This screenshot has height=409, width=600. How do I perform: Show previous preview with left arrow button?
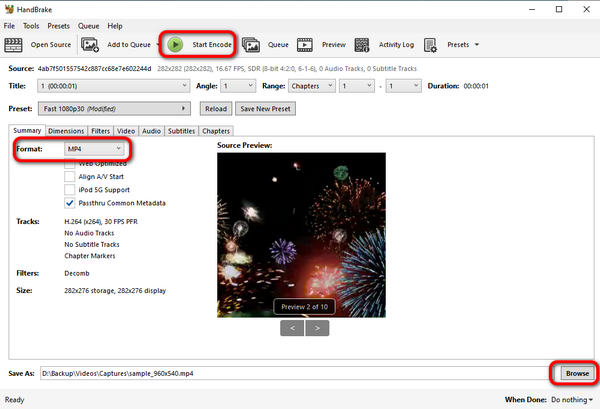pyautogui.click(x=292, y=328)
